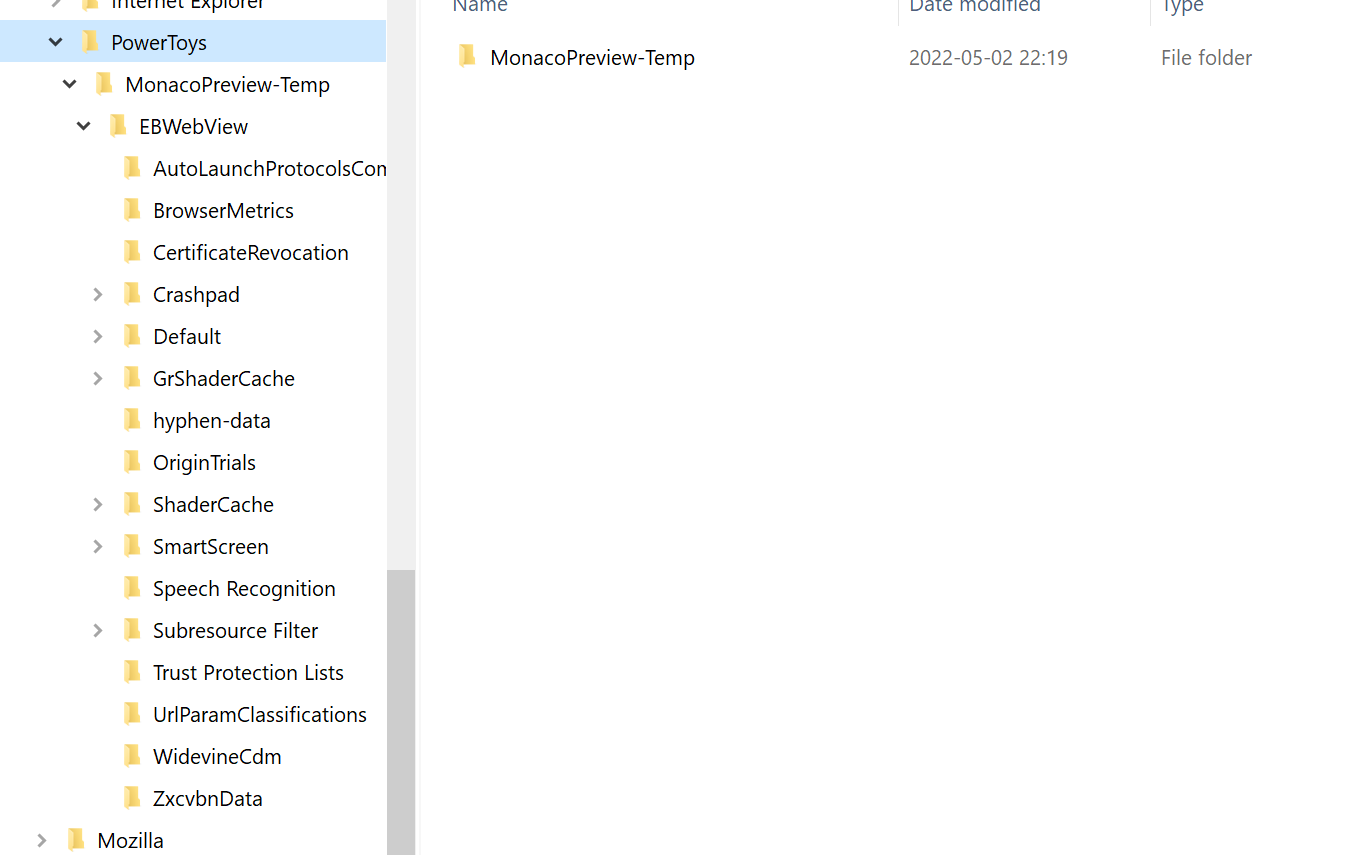Select SmartScreen tree entry
This screenshot has width=1360, height=855.
point(211,547)
